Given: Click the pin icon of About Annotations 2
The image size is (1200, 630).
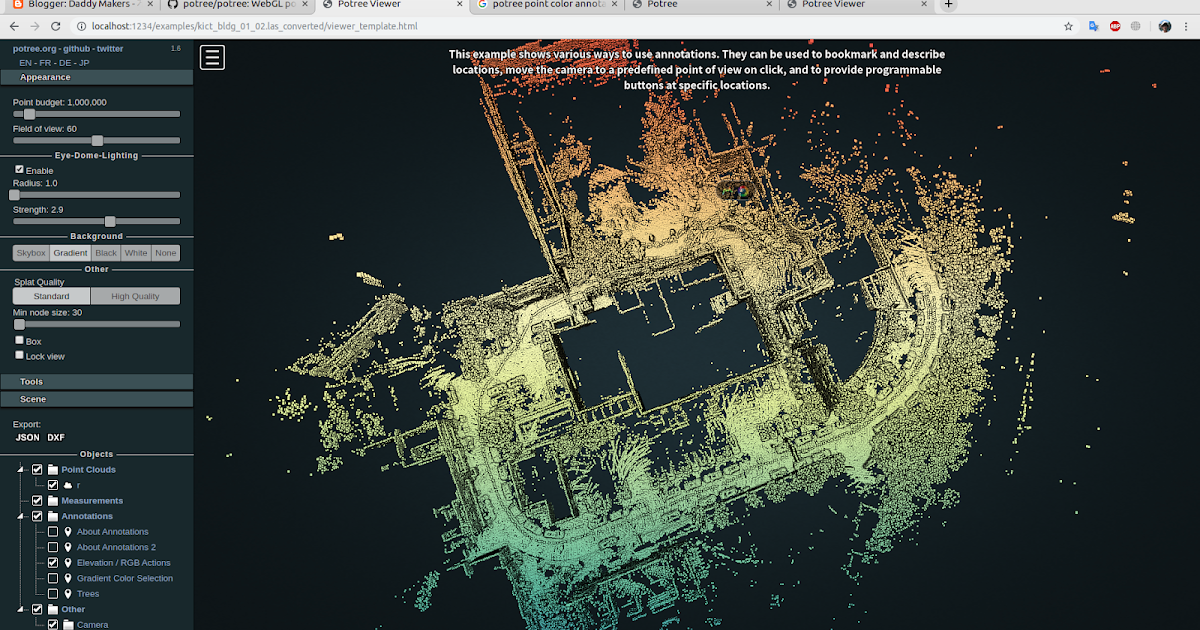Looking at the screenshot, I should click(x=68, y=547).
